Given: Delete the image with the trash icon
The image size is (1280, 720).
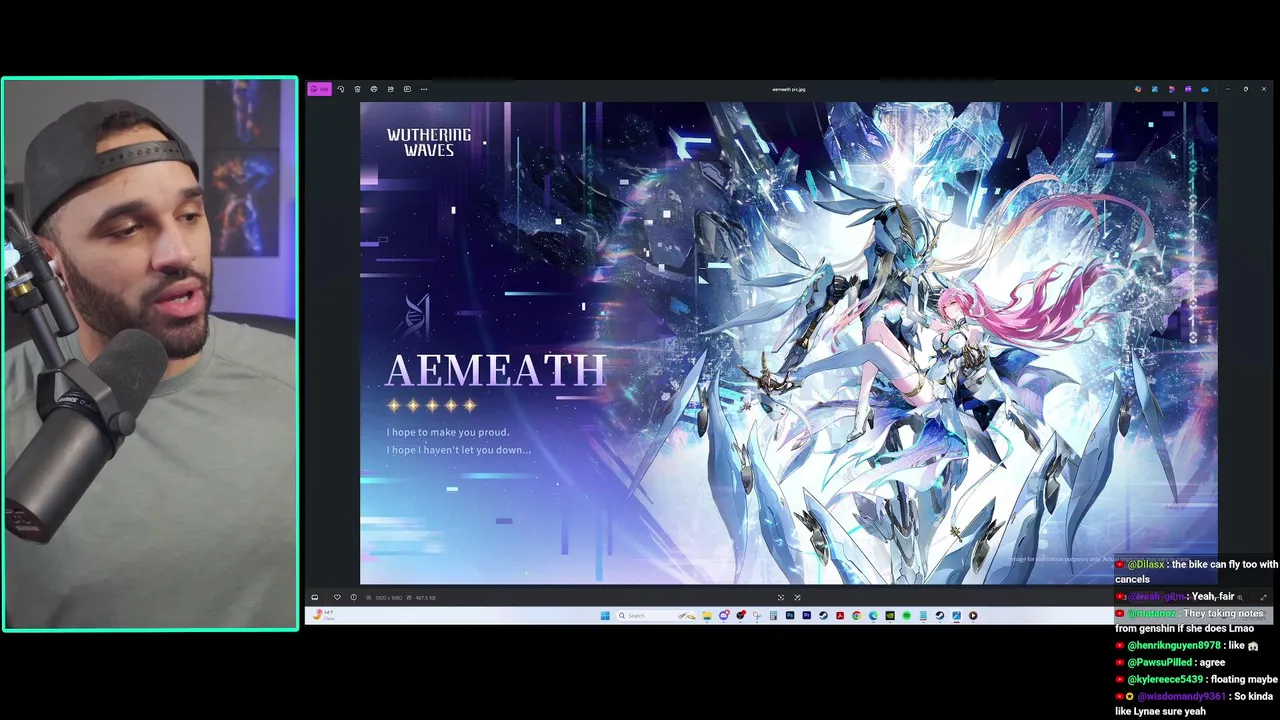Looking at the screenshot, I should point(357,89).
